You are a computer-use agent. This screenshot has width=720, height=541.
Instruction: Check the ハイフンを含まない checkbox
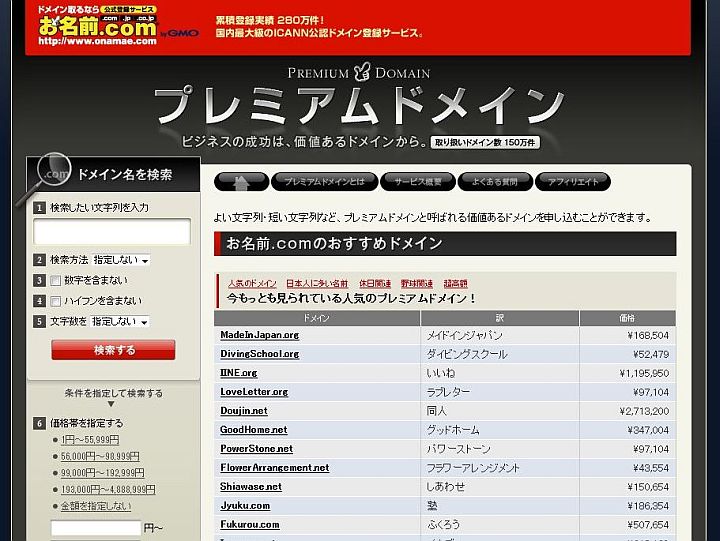[56, 301]
